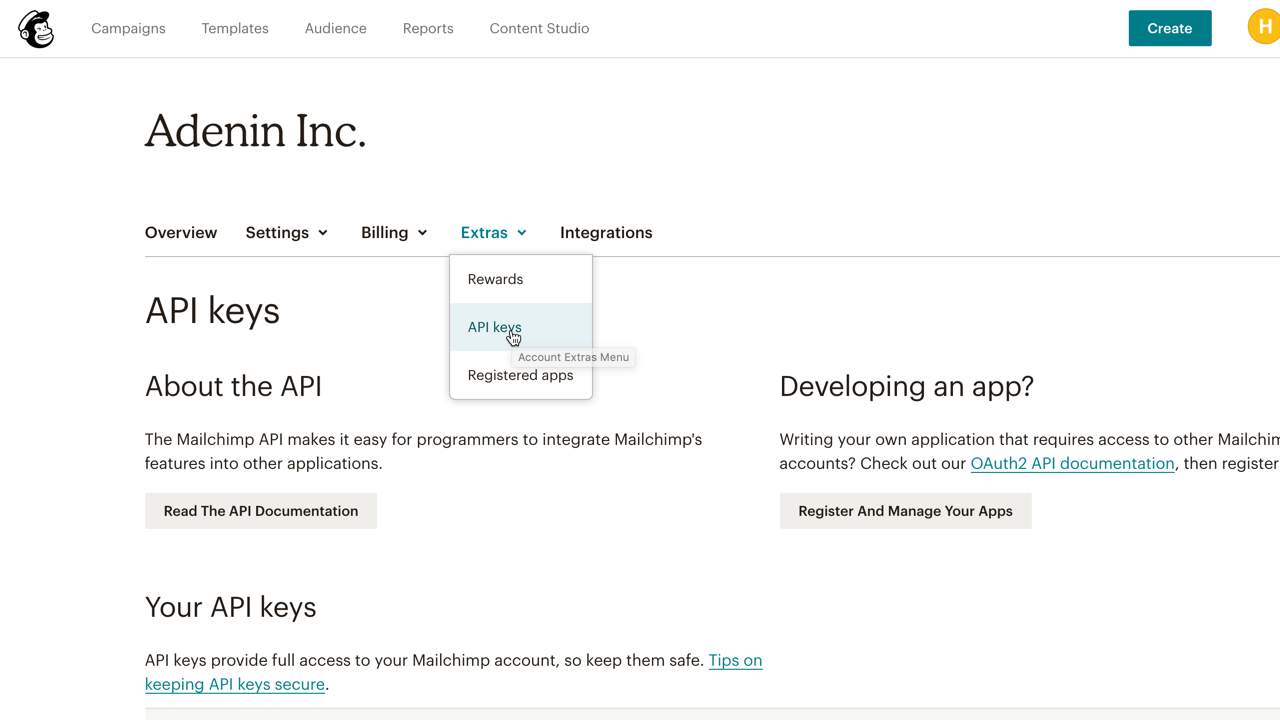The width and height of the screenshot is (1280, 720).
Task: Open Content Studio
Action: pyautogui.click(x=539, y=28)
